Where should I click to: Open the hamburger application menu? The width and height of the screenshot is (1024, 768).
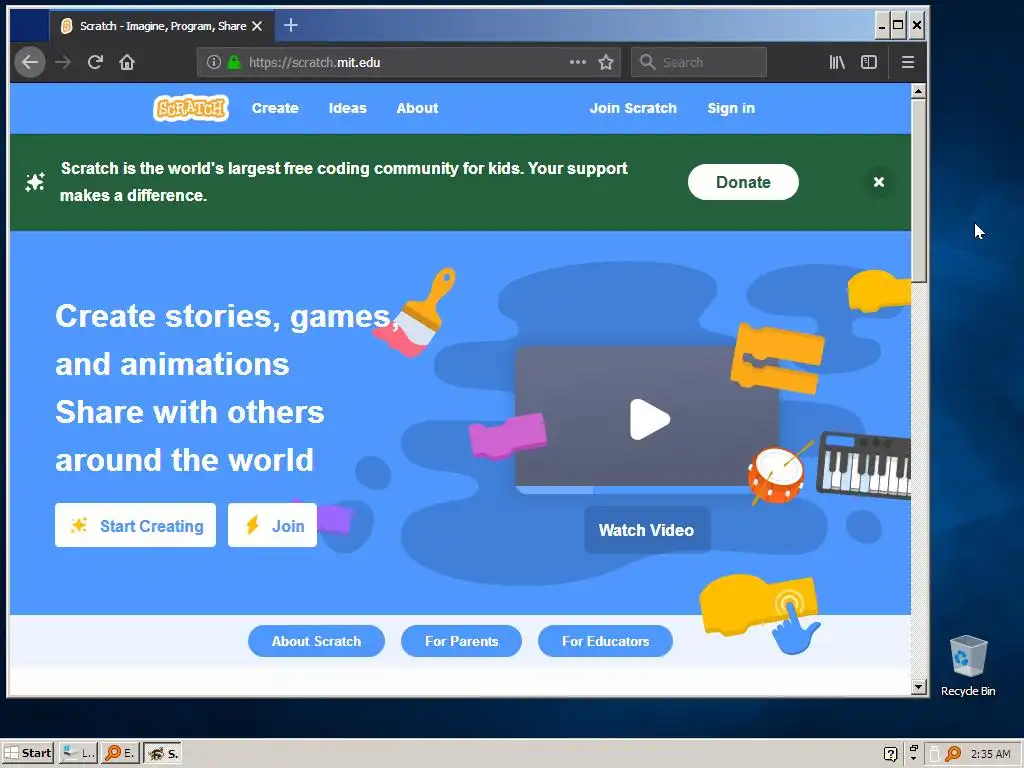908,63
